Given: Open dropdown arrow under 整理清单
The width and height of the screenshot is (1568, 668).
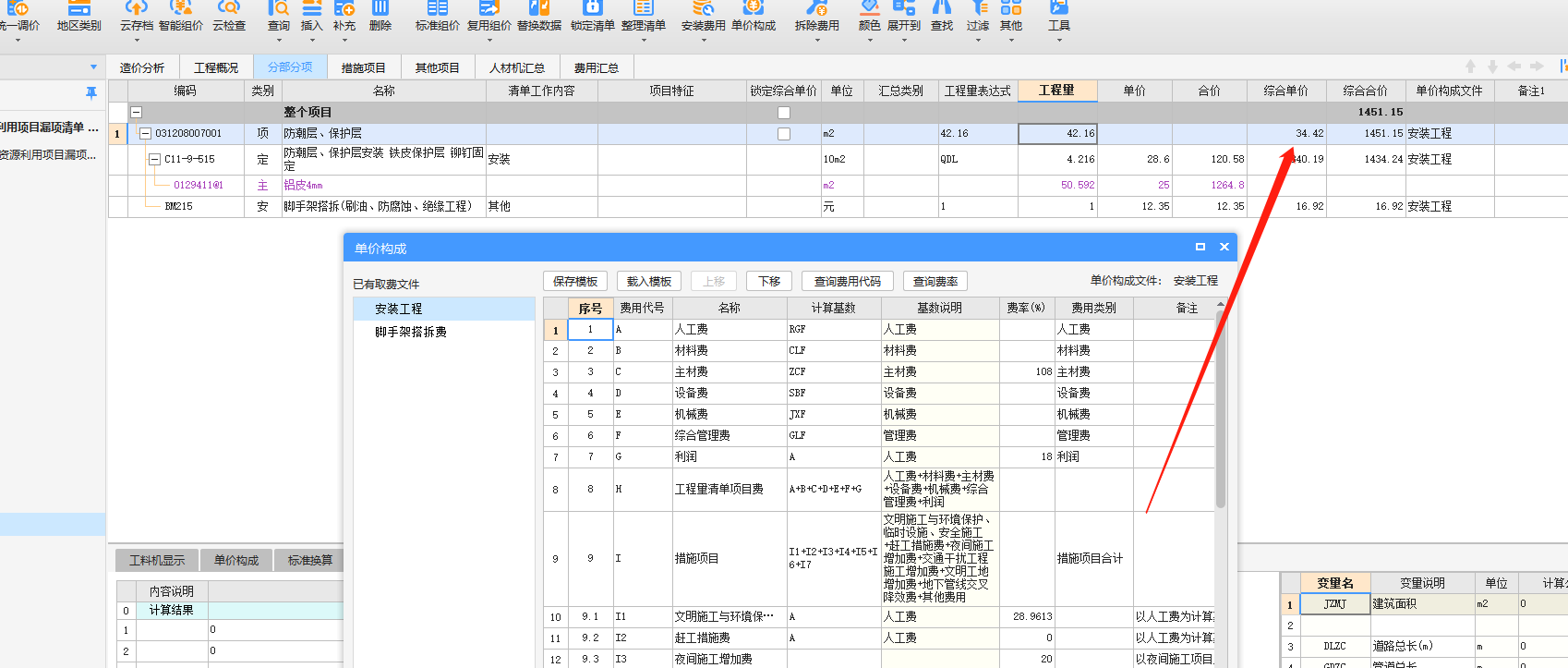Looking at the screenshot, I should click(644, 41).
